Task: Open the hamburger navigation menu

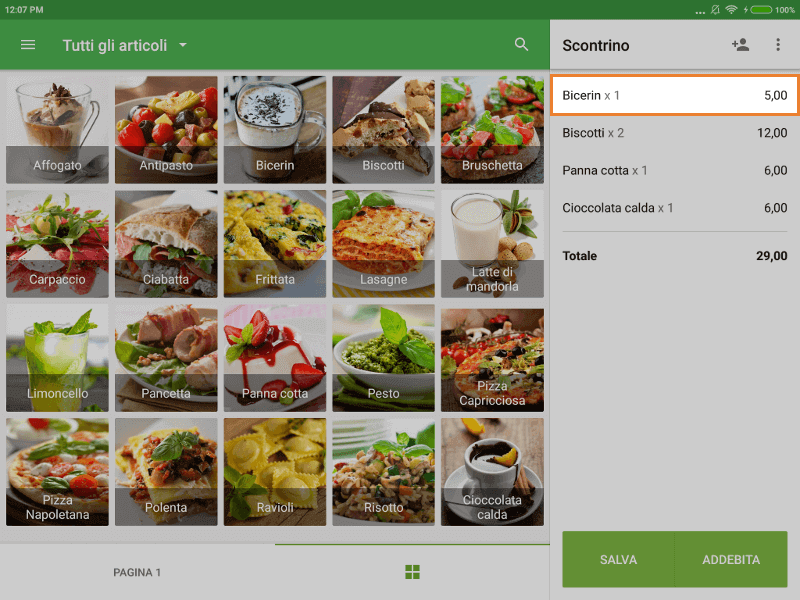Action: [x=28, y=45]
